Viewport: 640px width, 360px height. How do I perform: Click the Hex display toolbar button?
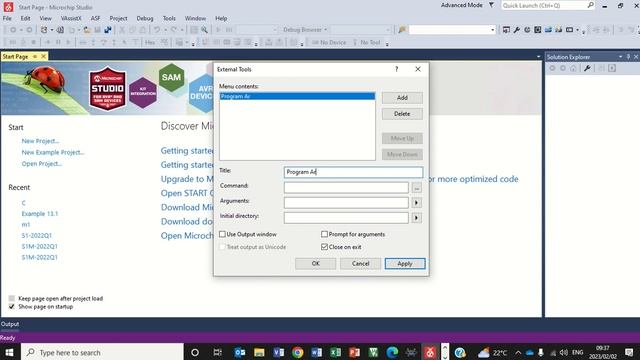pyautogui.click(x=150, y=42)
